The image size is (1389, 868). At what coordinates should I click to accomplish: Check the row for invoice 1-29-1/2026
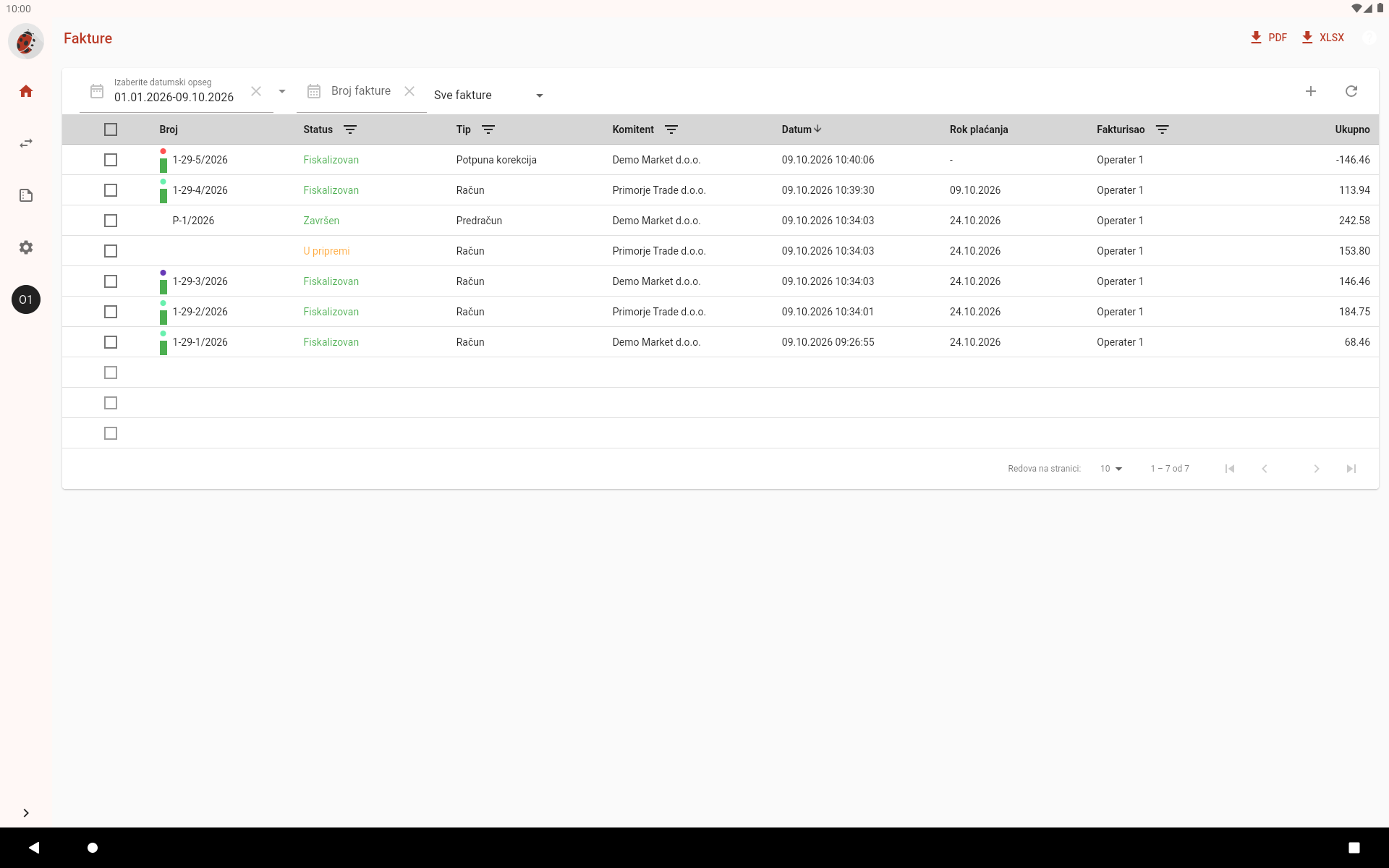click(x=111, y=342)
